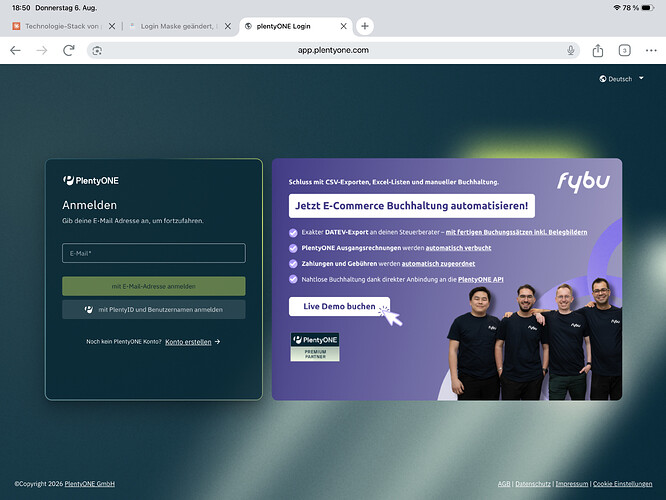
Task: Click the 18:50 clock in the status bar
Action: tap(21, 8)
